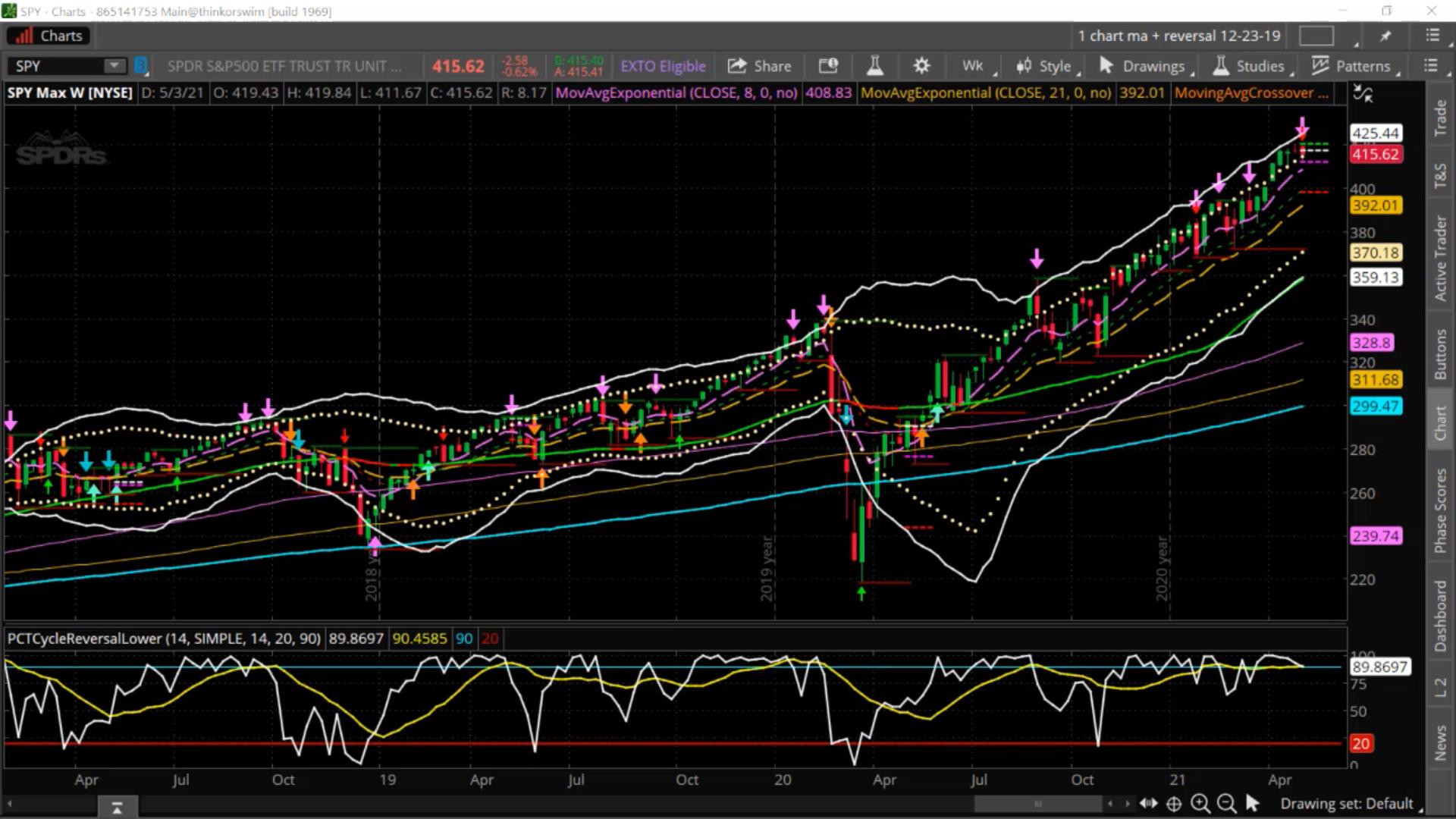Open the list menu icon next to Patterns

pyautogui.click(x=1431, y=66)
